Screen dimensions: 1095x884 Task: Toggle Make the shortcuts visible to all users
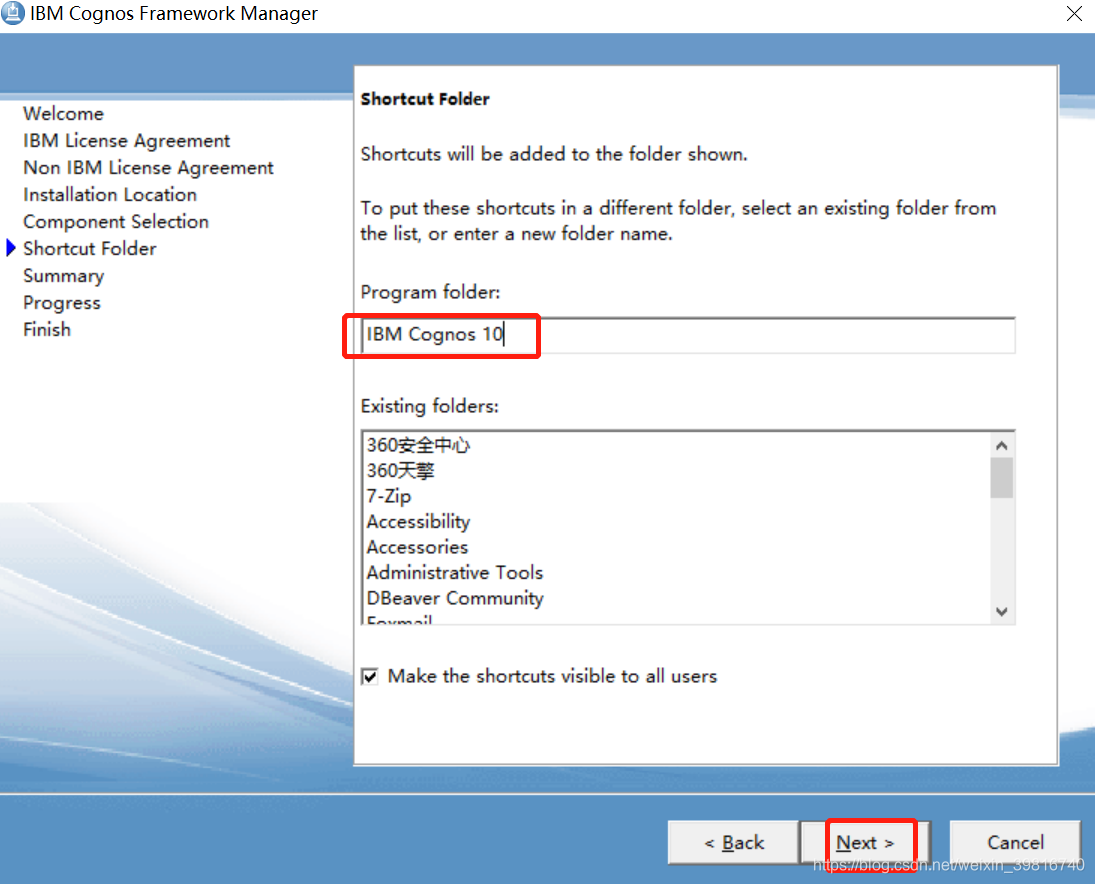pos(370,676)
